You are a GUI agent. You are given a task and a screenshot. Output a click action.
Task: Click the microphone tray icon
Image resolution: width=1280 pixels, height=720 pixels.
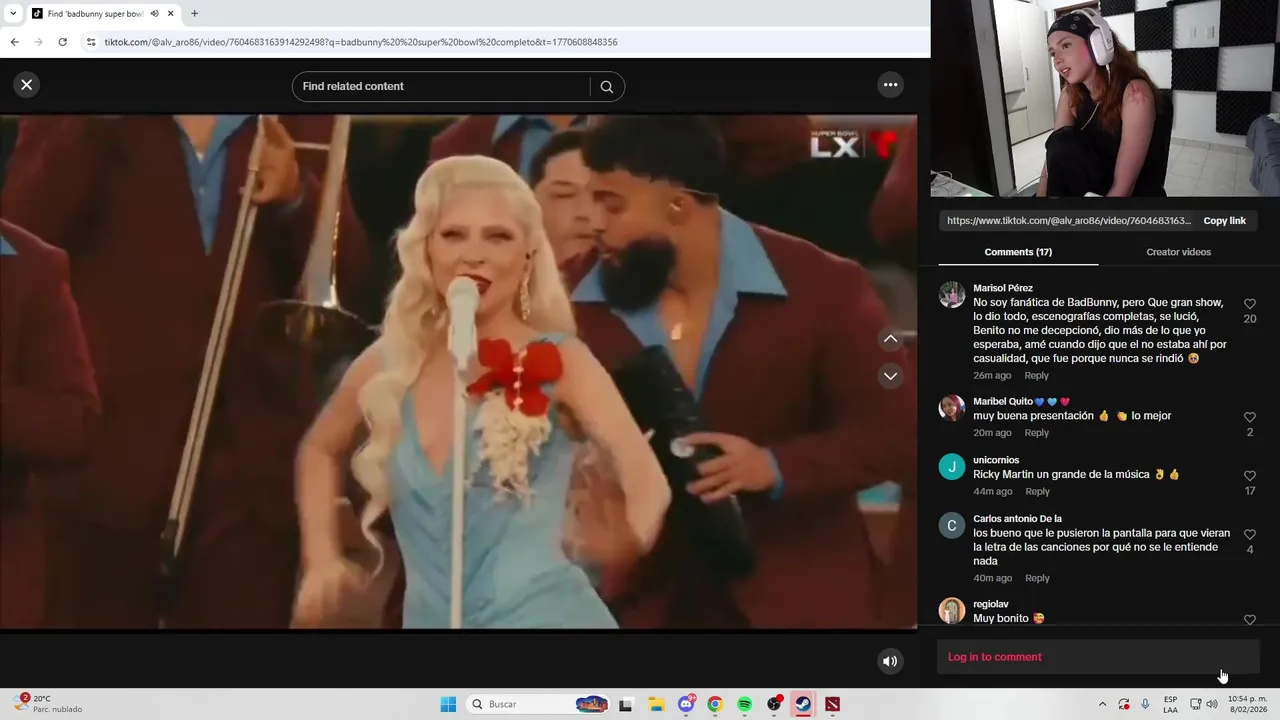tap(1145, 704)
